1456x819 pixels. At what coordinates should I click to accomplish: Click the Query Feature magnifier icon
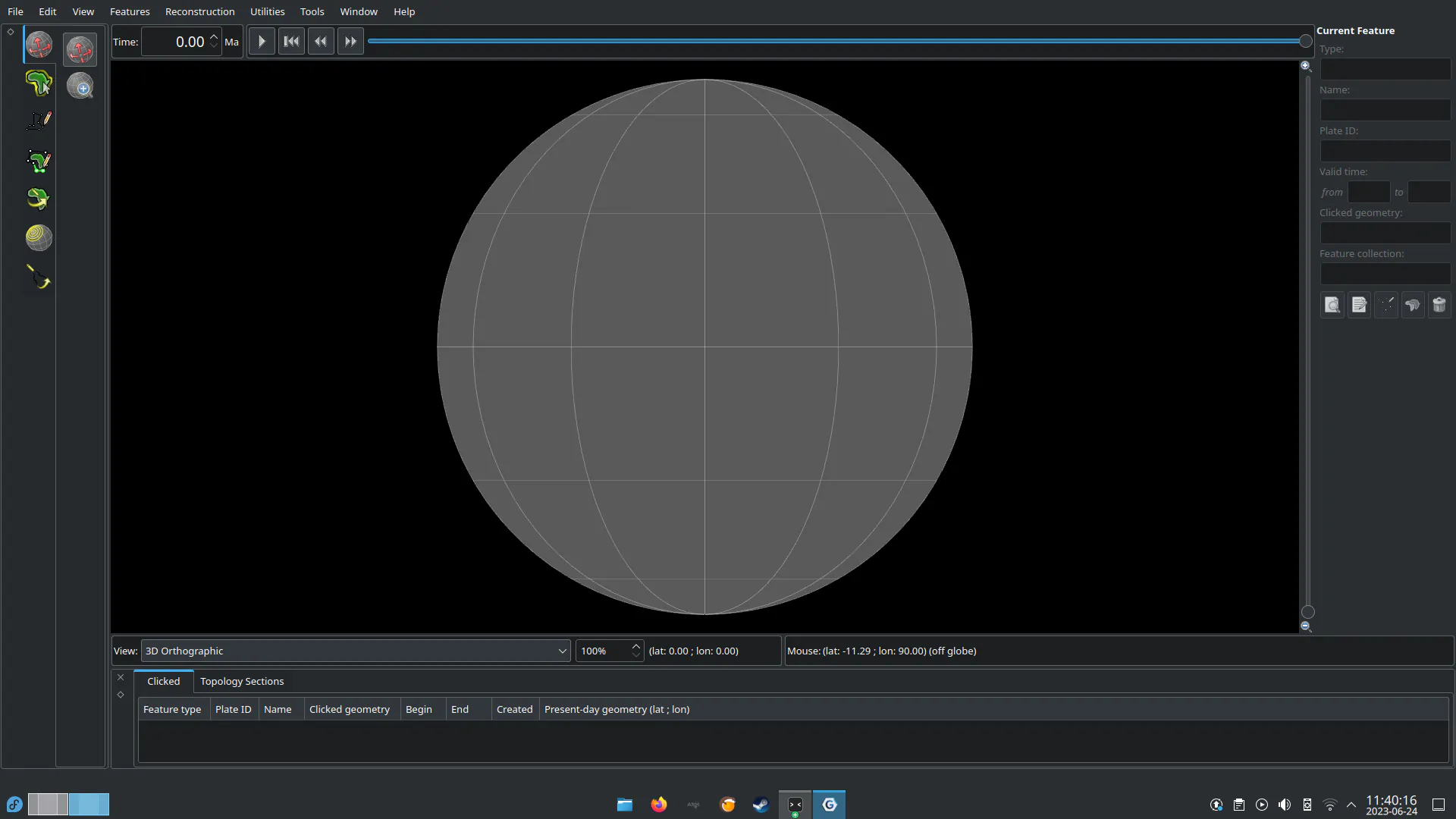tap(1332, 305)
